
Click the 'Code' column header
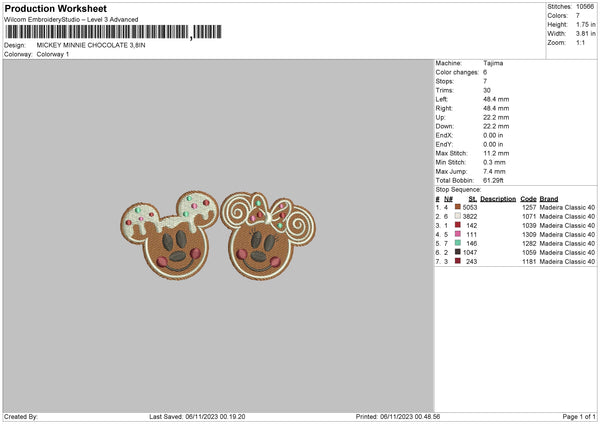click(x=528, y=199)
